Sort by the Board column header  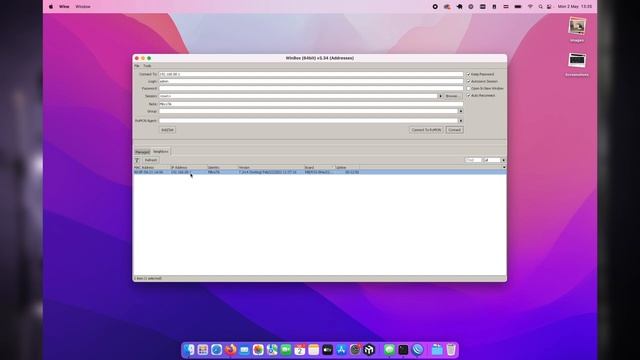pos(319,167)
